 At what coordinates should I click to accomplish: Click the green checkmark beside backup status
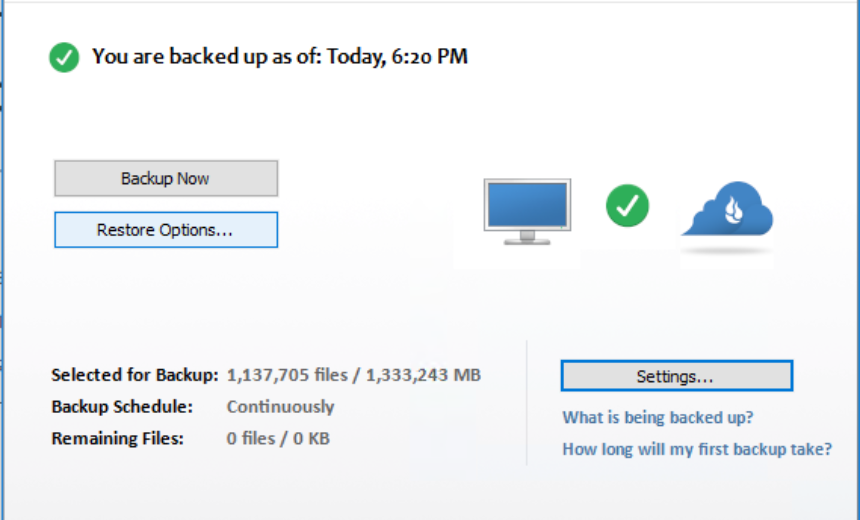pyautogui.click(x=64, y=57)
